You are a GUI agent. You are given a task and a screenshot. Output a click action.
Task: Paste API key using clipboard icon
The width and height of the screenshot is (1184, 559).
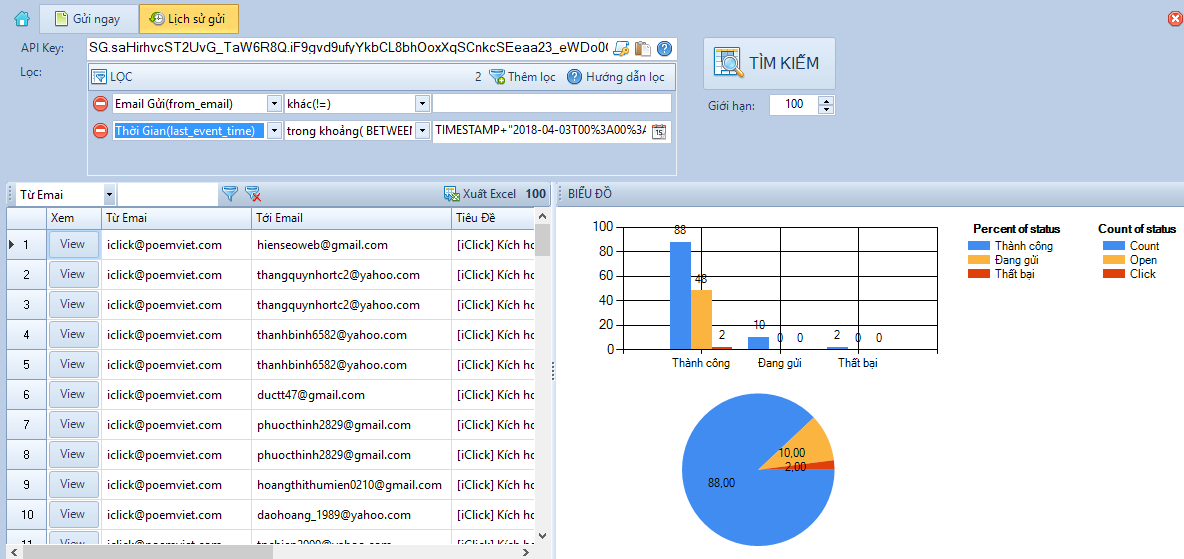(x=643, y=49)
